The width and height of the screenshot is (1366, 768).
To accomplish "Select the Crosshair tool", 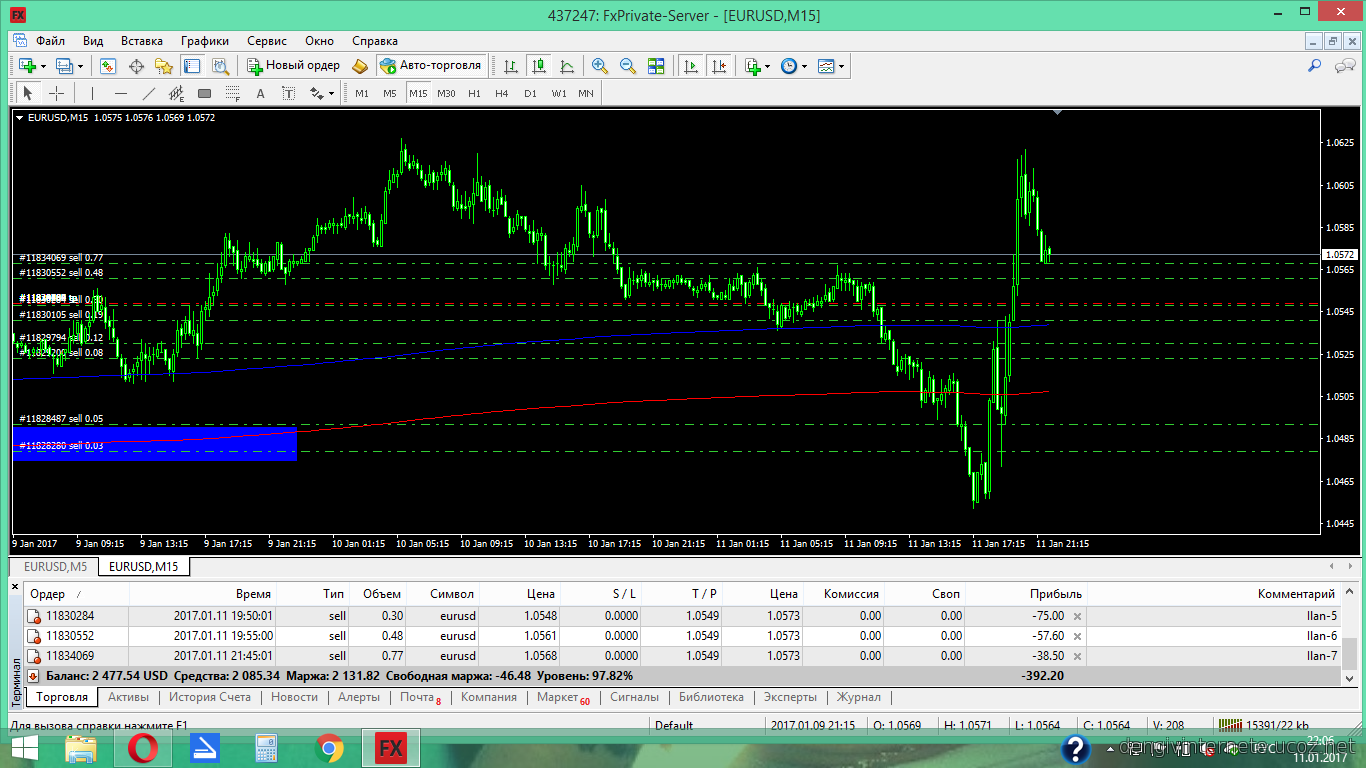I will point(57,93).
